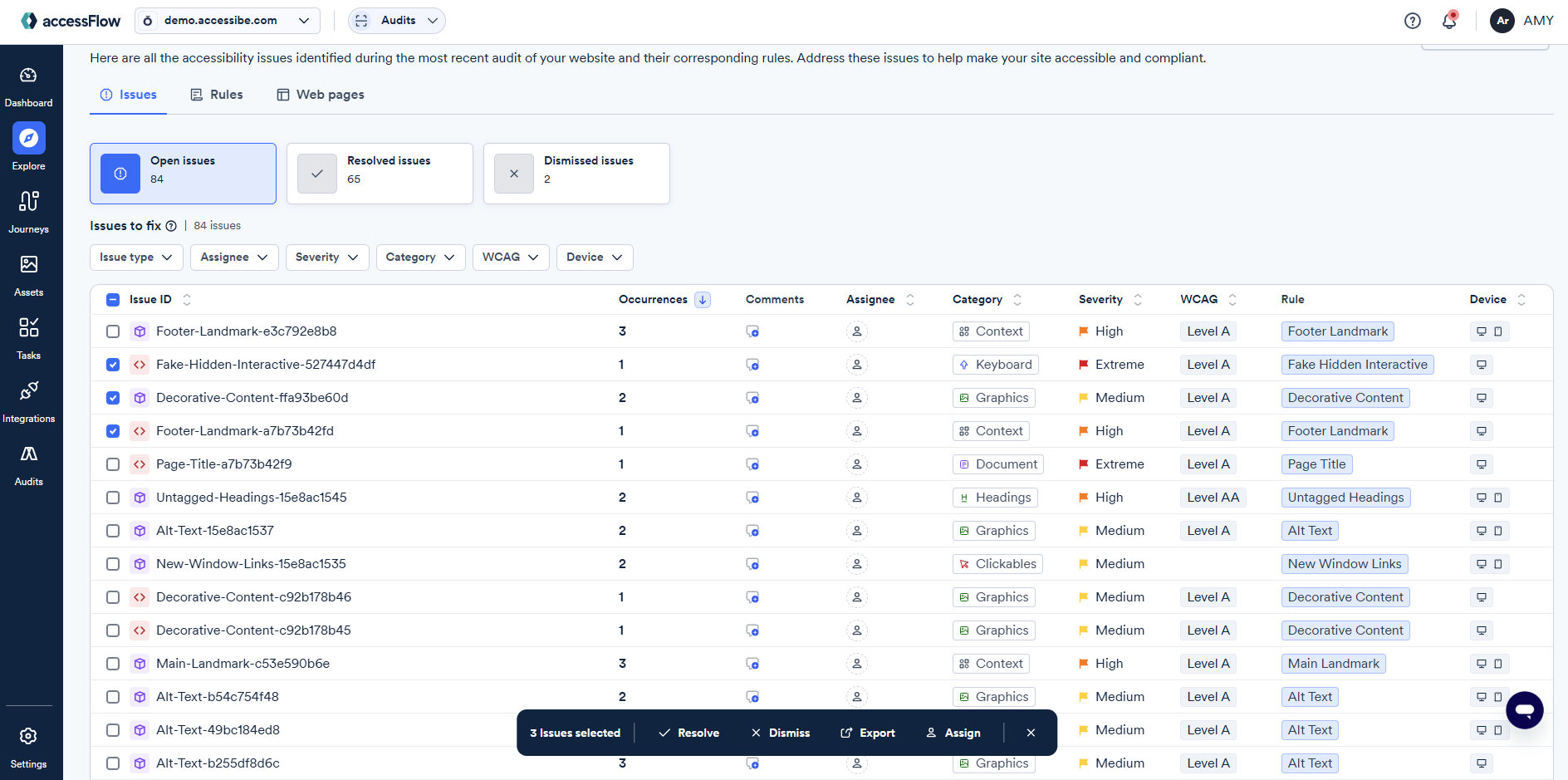Open issue Alt-Text-49bc184ed8
Image resolution: width=1568 pixels, height=780 pixels.
218,730
